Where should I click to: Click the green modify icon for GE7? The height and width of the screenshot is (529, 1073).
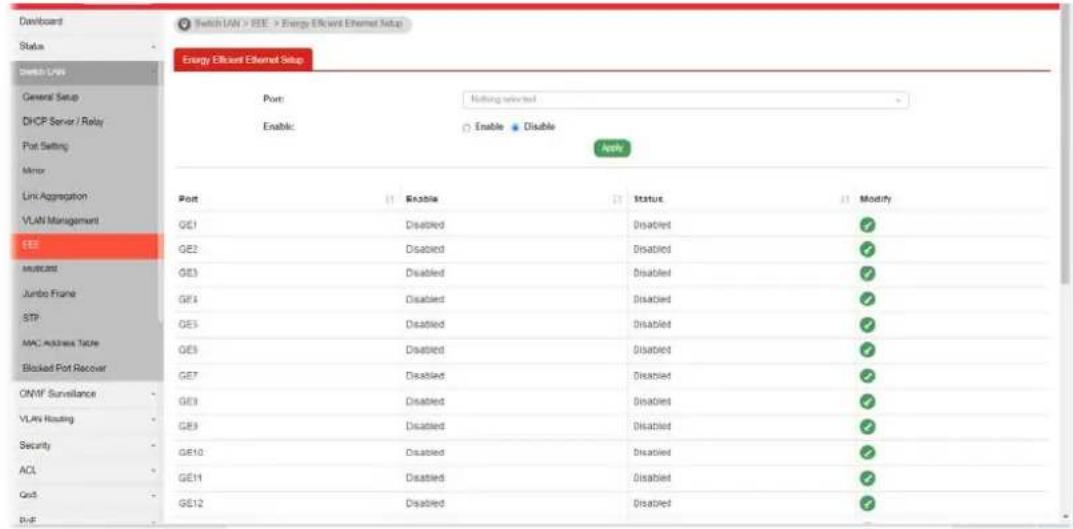point(867,375)
